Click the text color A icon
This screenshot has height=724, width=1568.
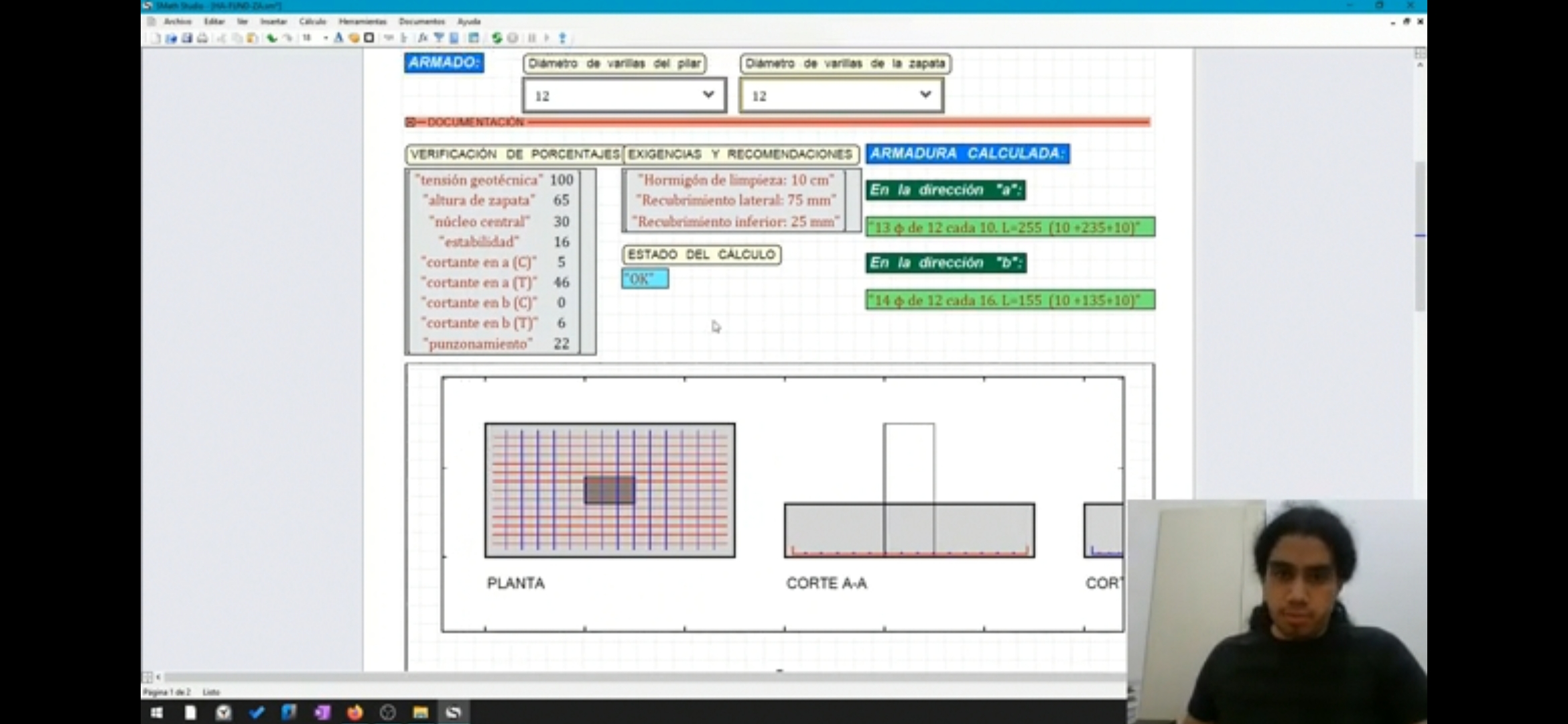(338, 38)
